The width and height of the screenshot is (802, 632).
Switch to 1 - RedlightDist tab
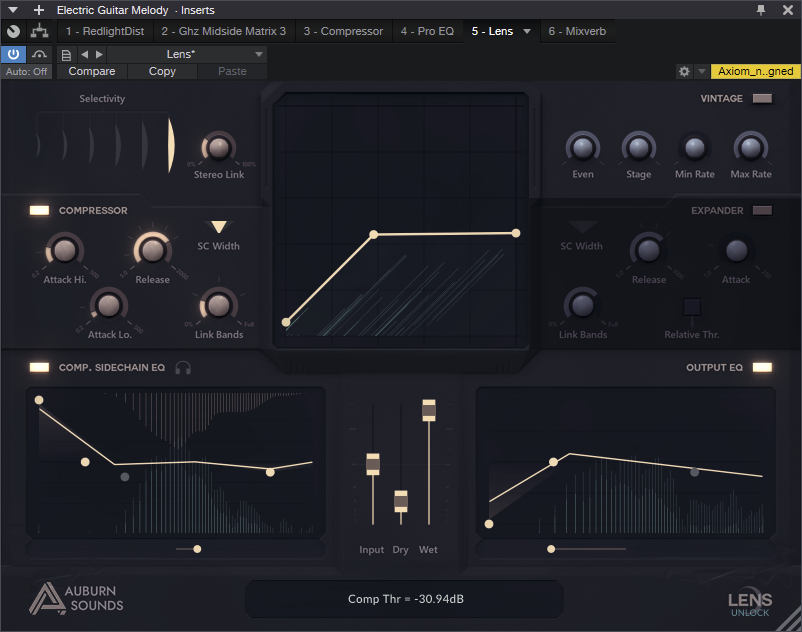pyautogui.click(x=105, y=31)
